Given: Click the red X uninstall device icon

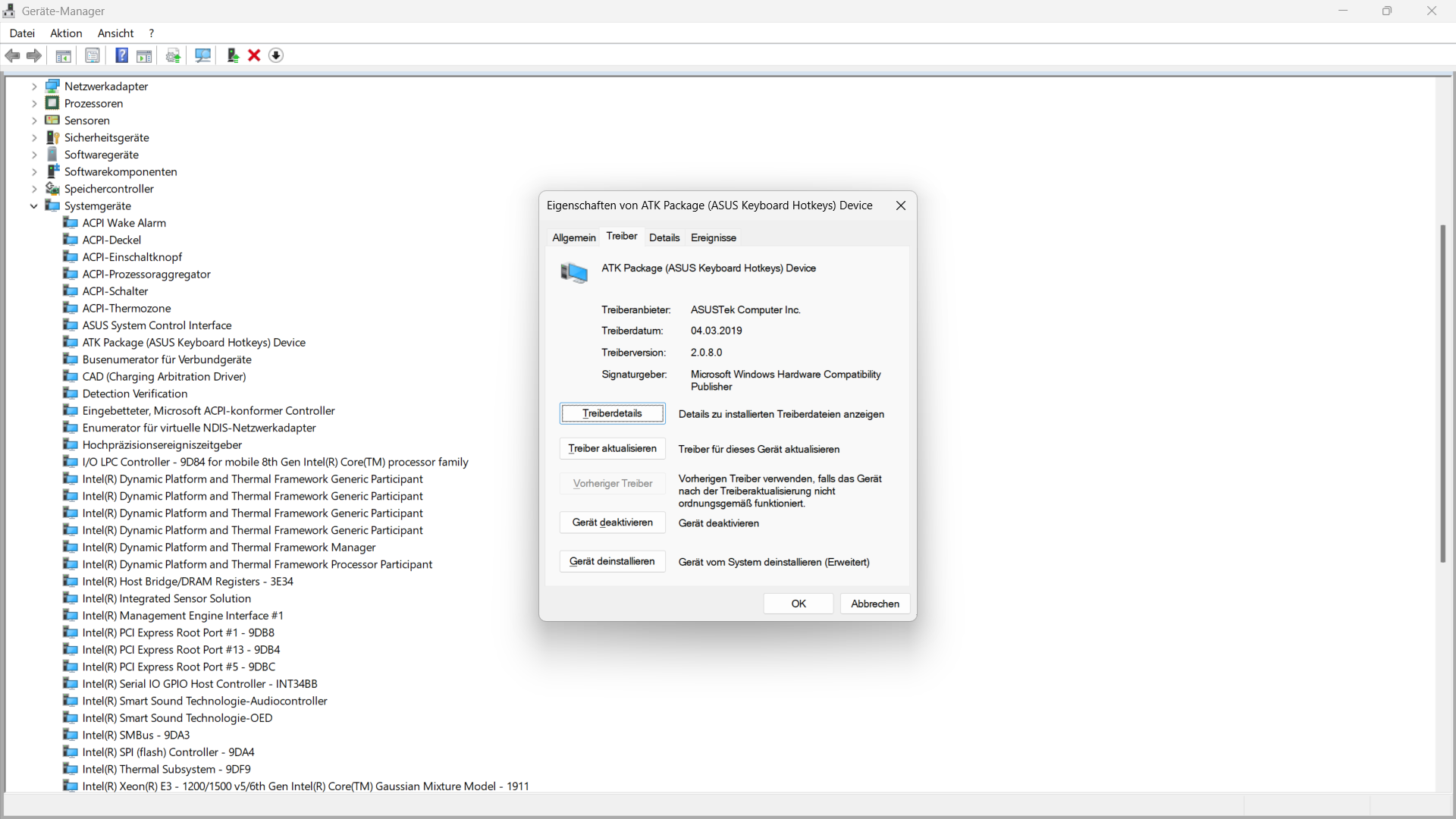Looking at the screenshot, I should (x=254, y=55).
